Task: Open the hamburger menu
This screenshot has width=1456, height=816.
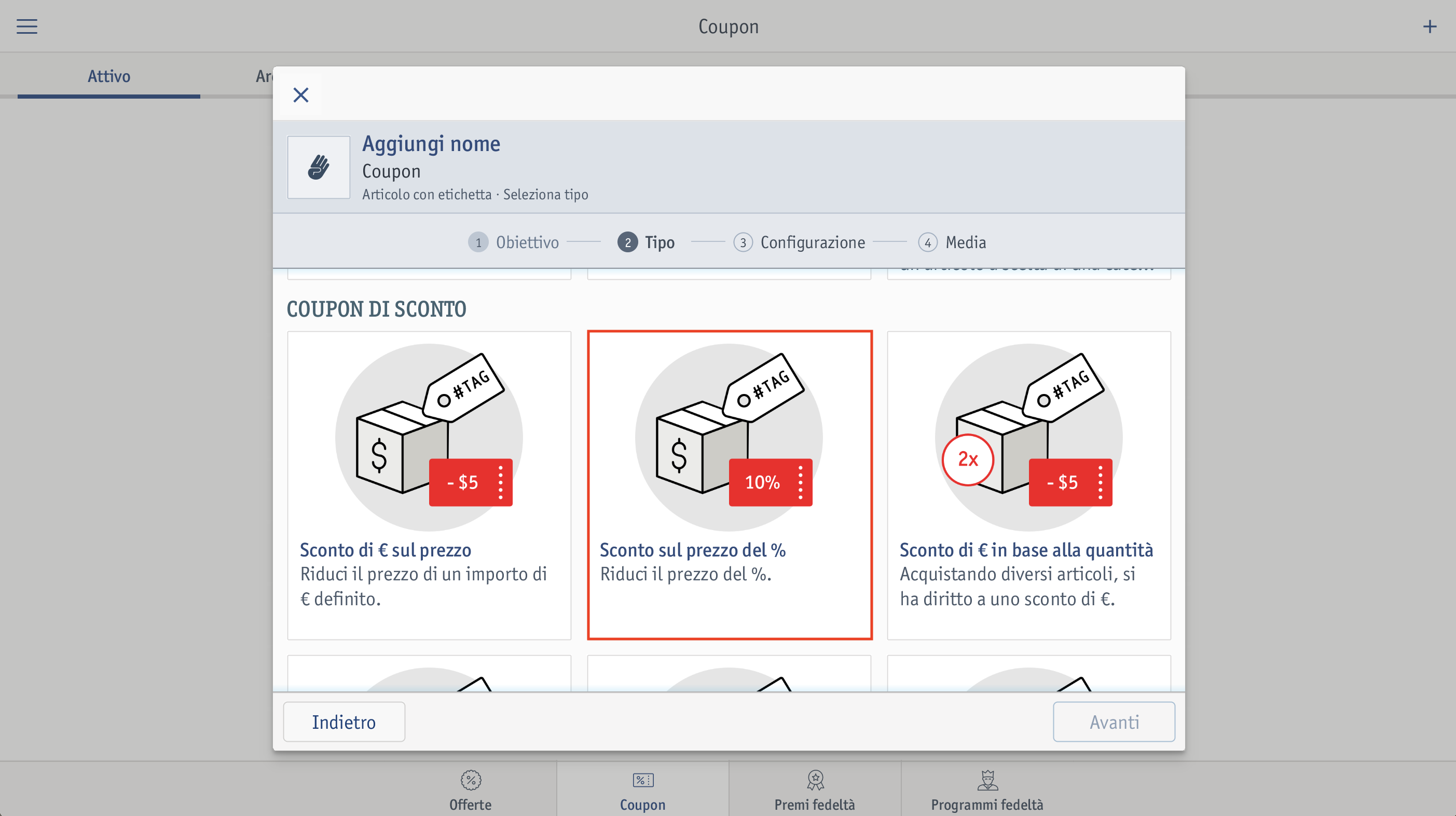Action: (x=26, y=26)
